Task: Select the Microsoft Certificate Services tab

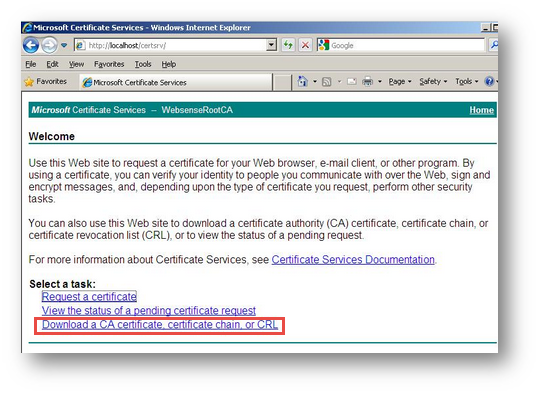Action: tap(176, 82)
